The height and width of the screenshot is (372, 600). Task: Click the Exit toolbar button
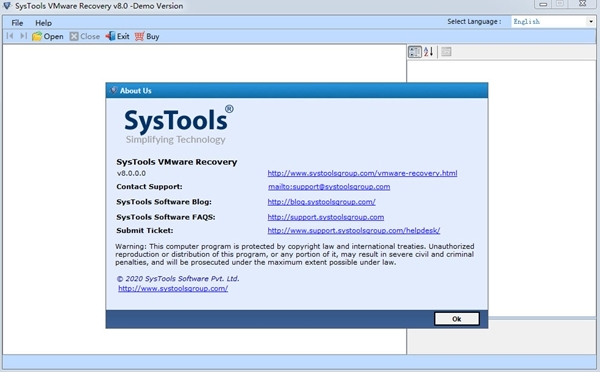[x=117, y=36]
